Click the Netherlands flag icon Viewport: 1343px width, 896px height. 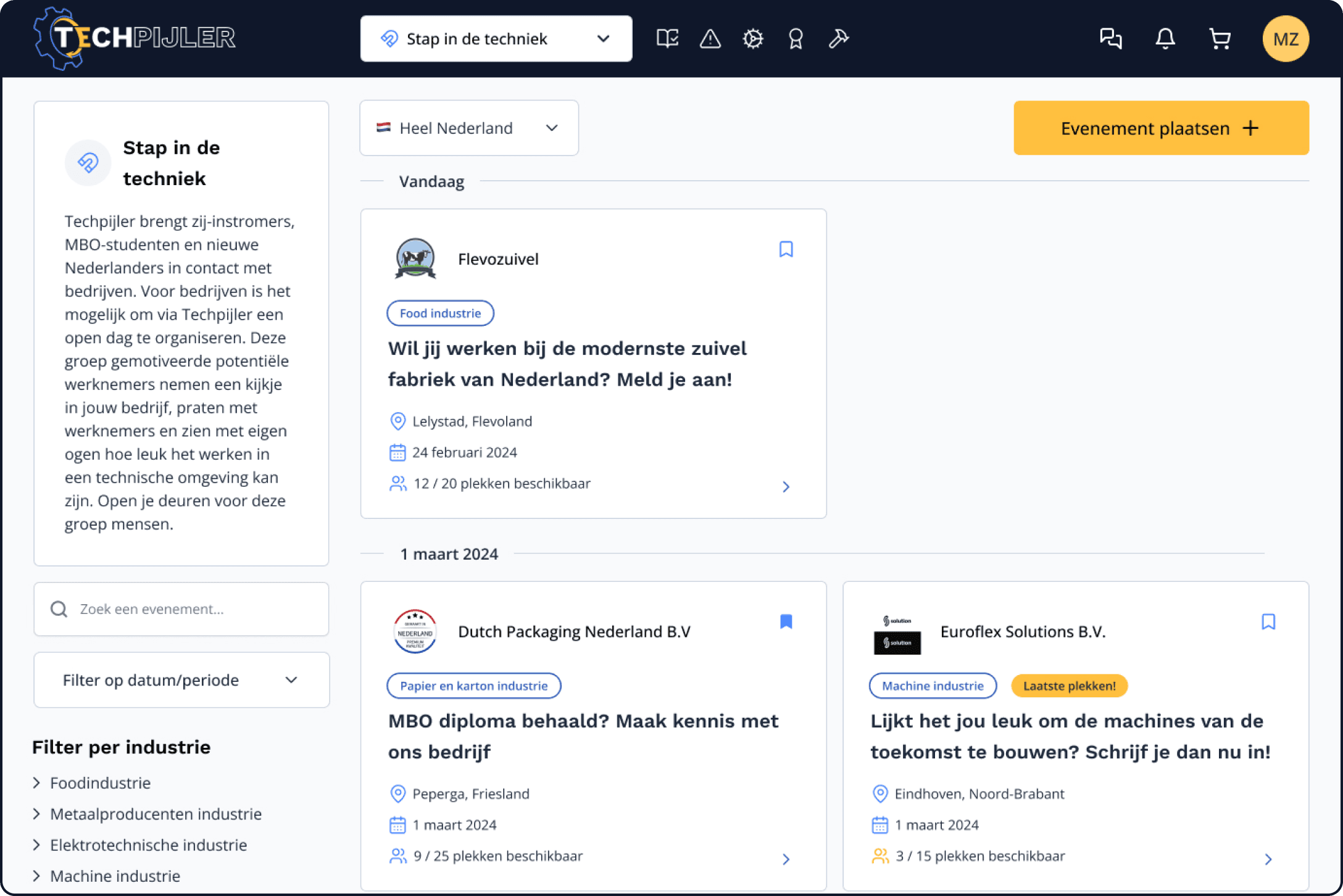click(383, 127)
